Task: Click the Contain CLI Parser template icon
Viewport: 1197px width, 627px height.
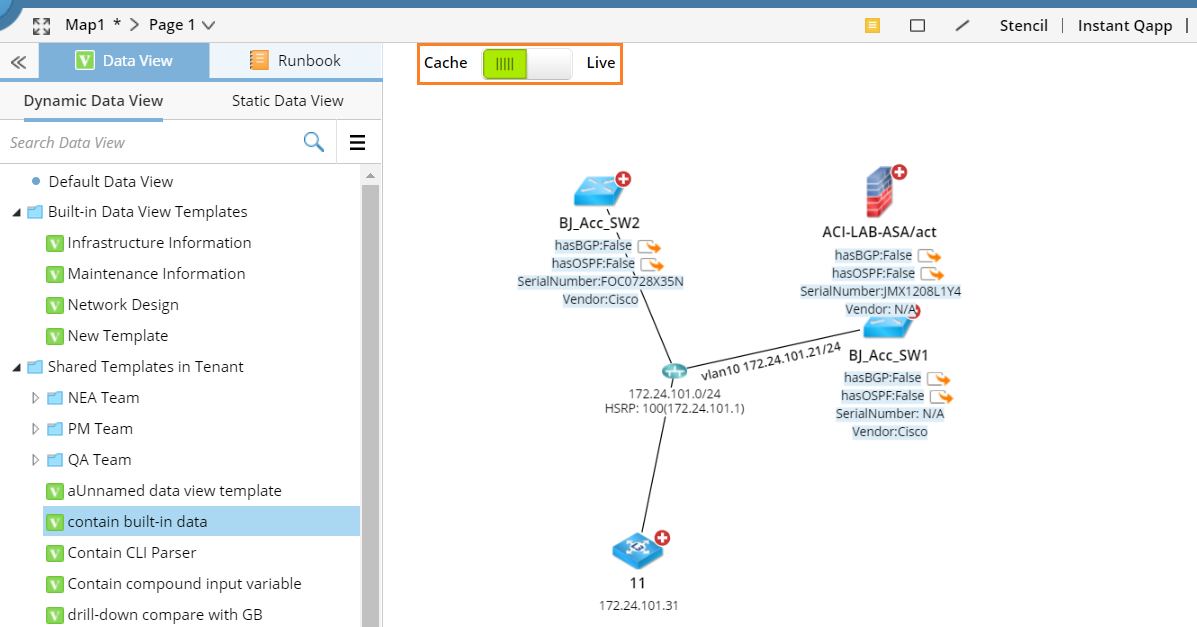Action: coord(54,554)
